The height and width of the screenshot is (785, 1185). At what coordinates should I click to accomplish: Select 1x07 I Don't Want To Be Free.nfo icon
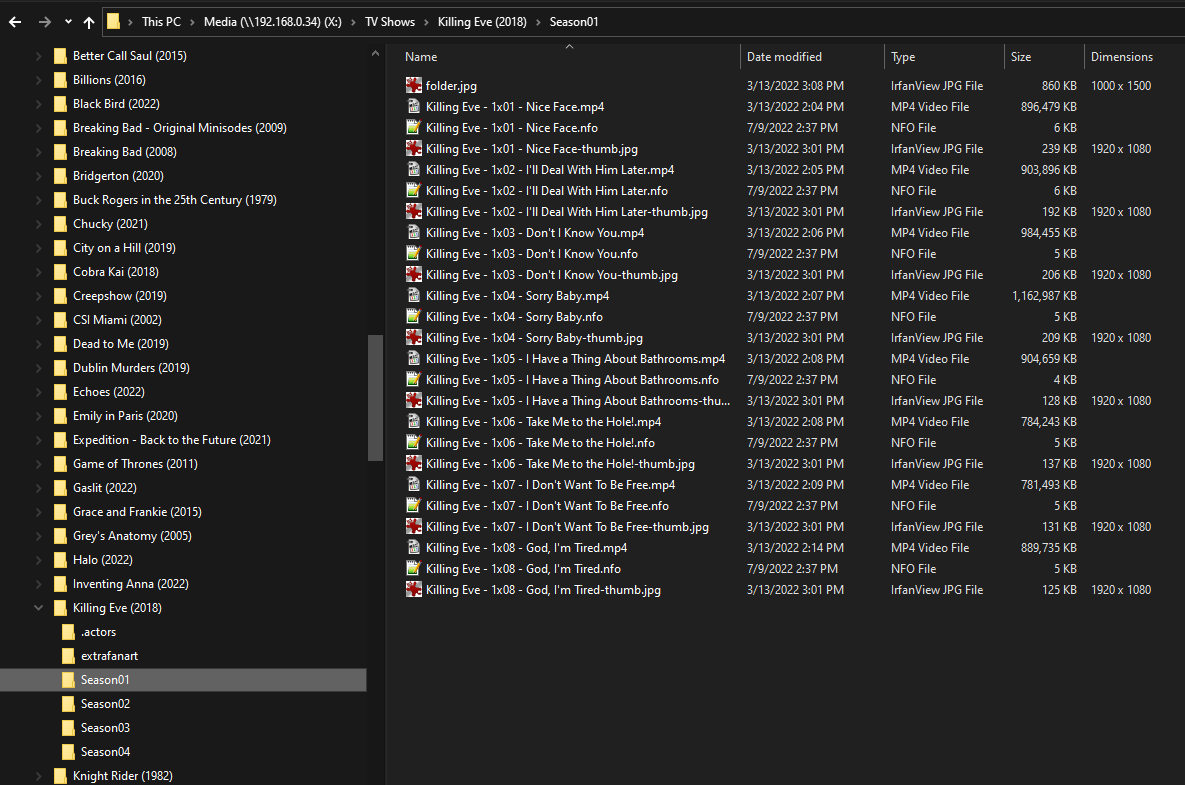(413, 505)
